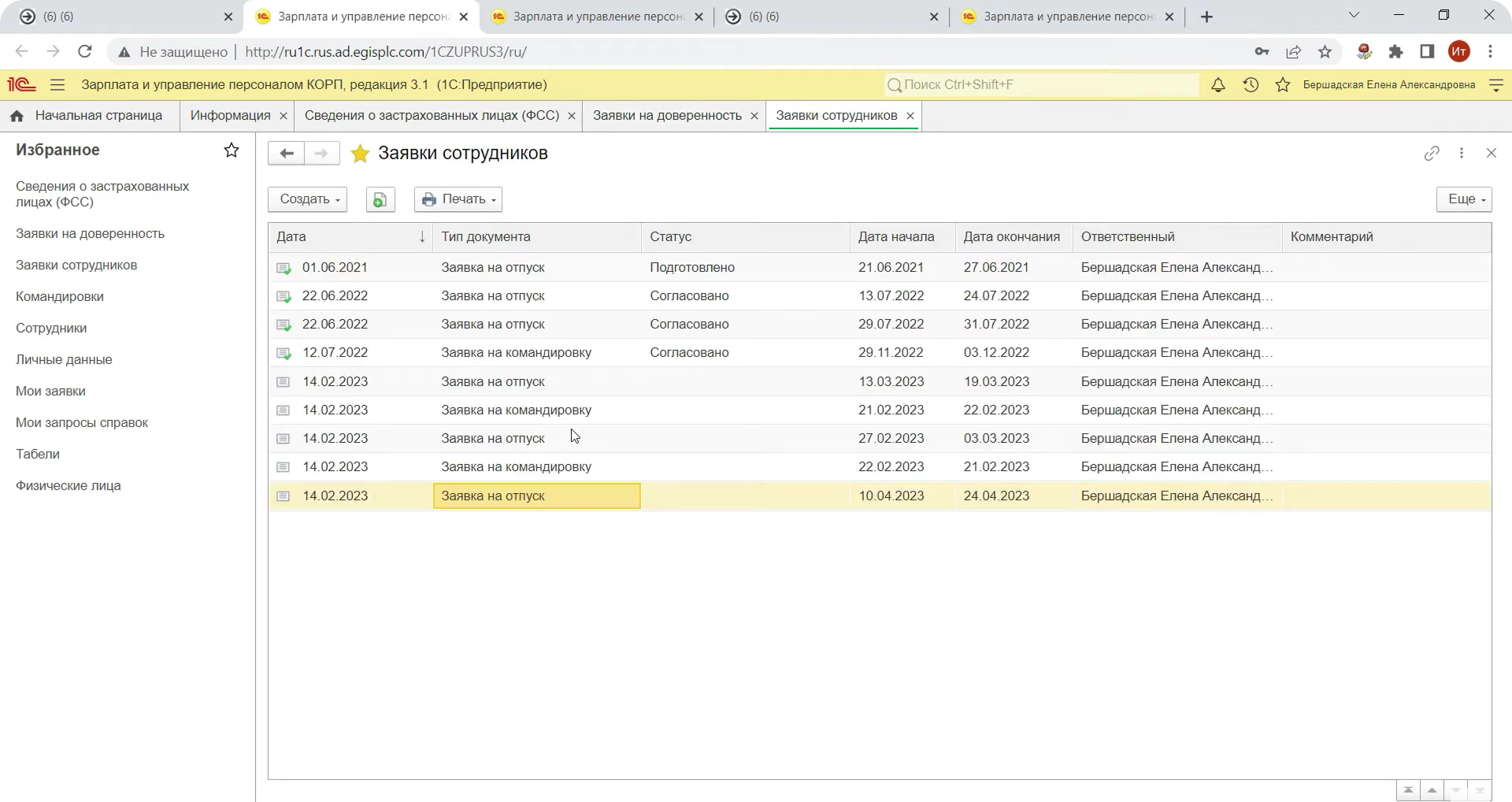Viewport: 1512px width, 802px height.
Task: Close the Сведения о застрахованных лицах tab
Action: 572,116
